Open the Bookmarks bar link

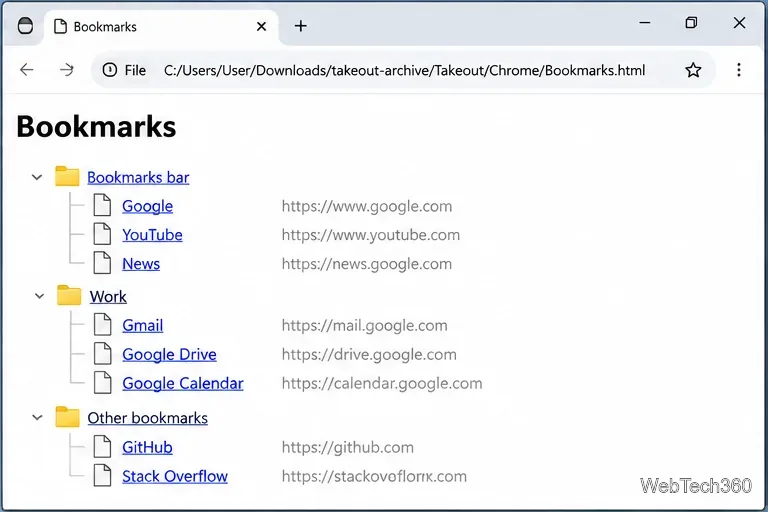(x=138, y=177)
